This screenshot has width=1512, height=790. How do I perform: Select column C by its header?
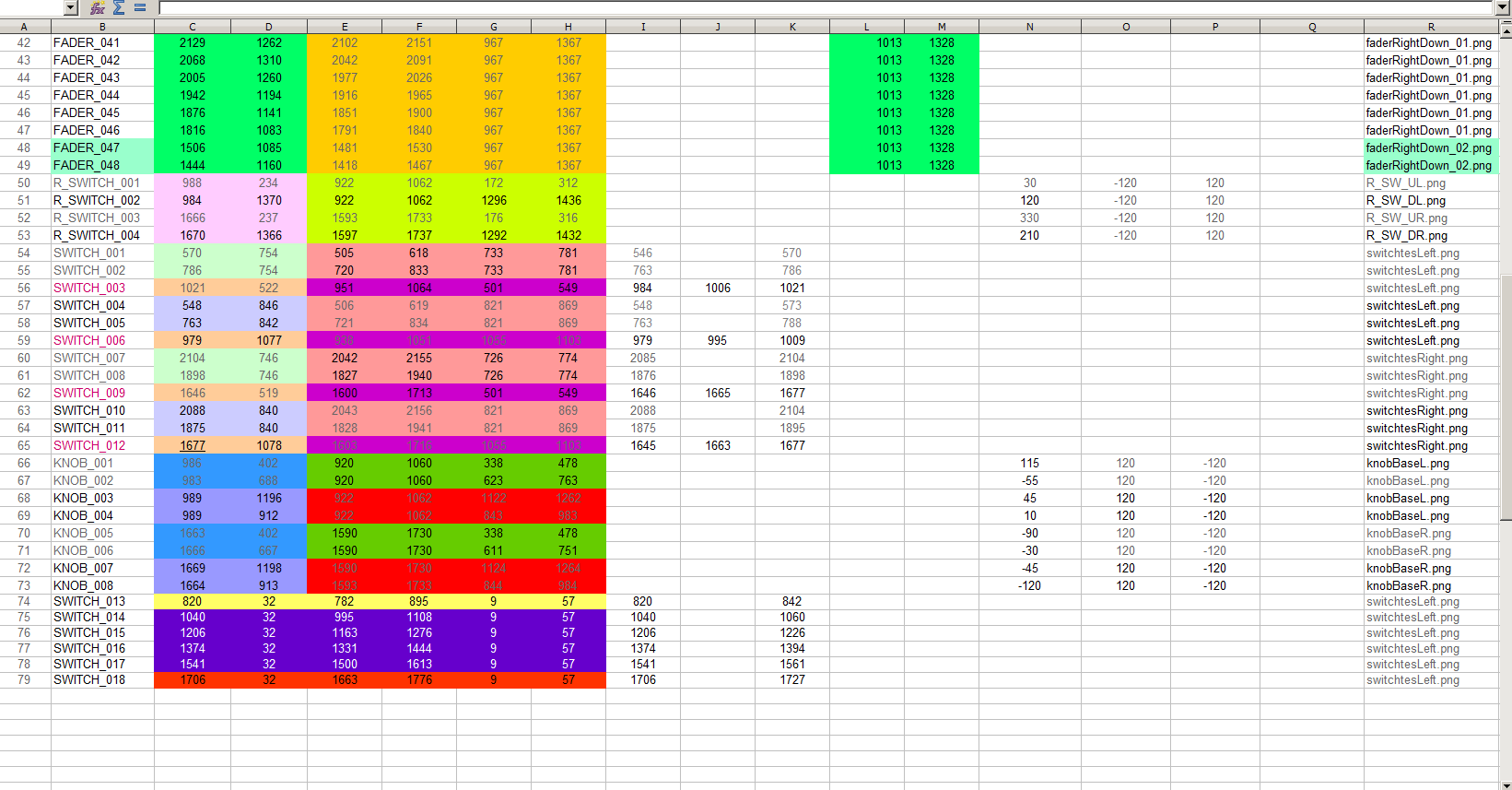pyautogui.click(x=192, y=27)
